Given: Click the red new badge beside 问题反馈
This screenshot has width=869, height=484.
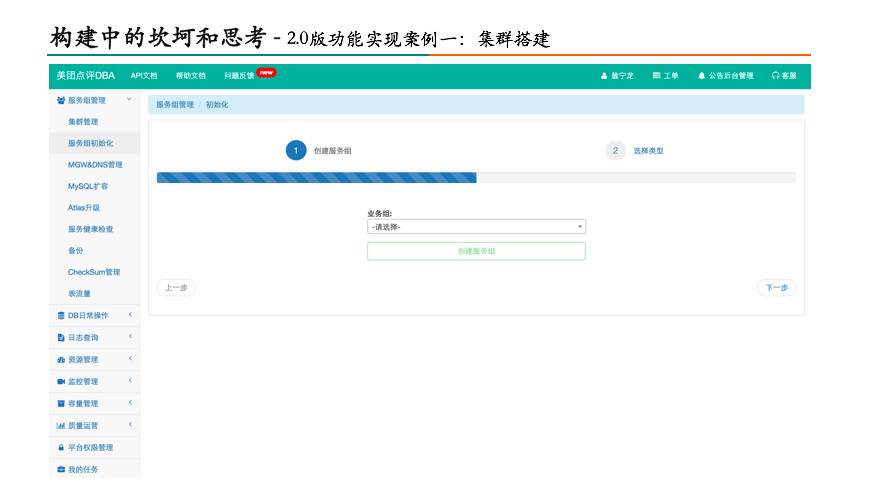Looking at the screenshot, I should [x=267, y=73].
